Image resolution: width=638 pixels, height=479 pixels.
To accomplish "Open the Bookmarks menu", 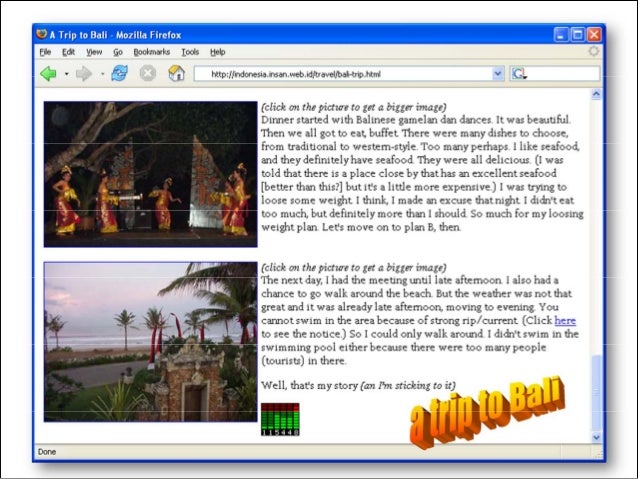I will [x=151, y=51].
